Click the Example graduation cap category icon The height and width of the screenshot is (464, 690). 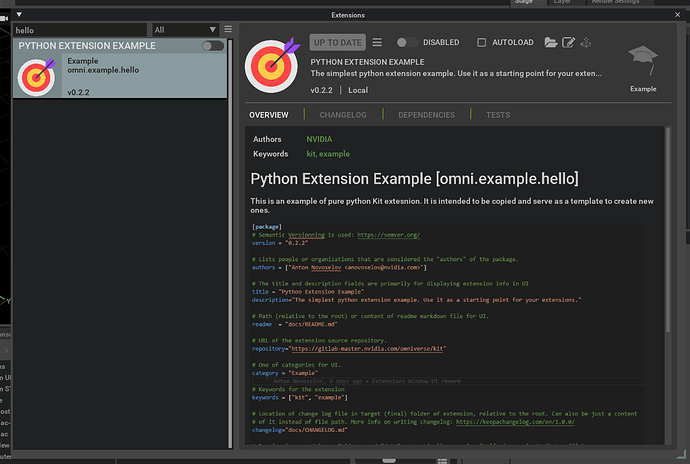[x=643, y=60]
